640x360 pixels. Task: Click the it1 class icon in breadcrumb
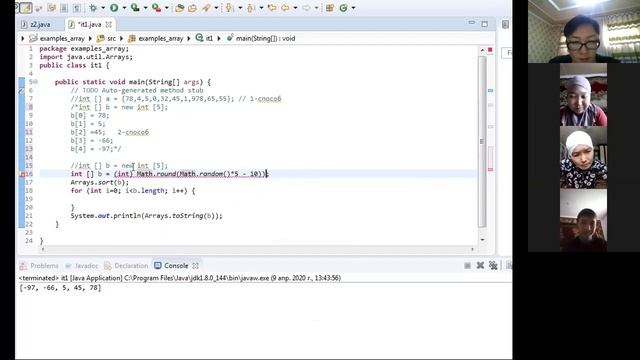coord(199,38)
